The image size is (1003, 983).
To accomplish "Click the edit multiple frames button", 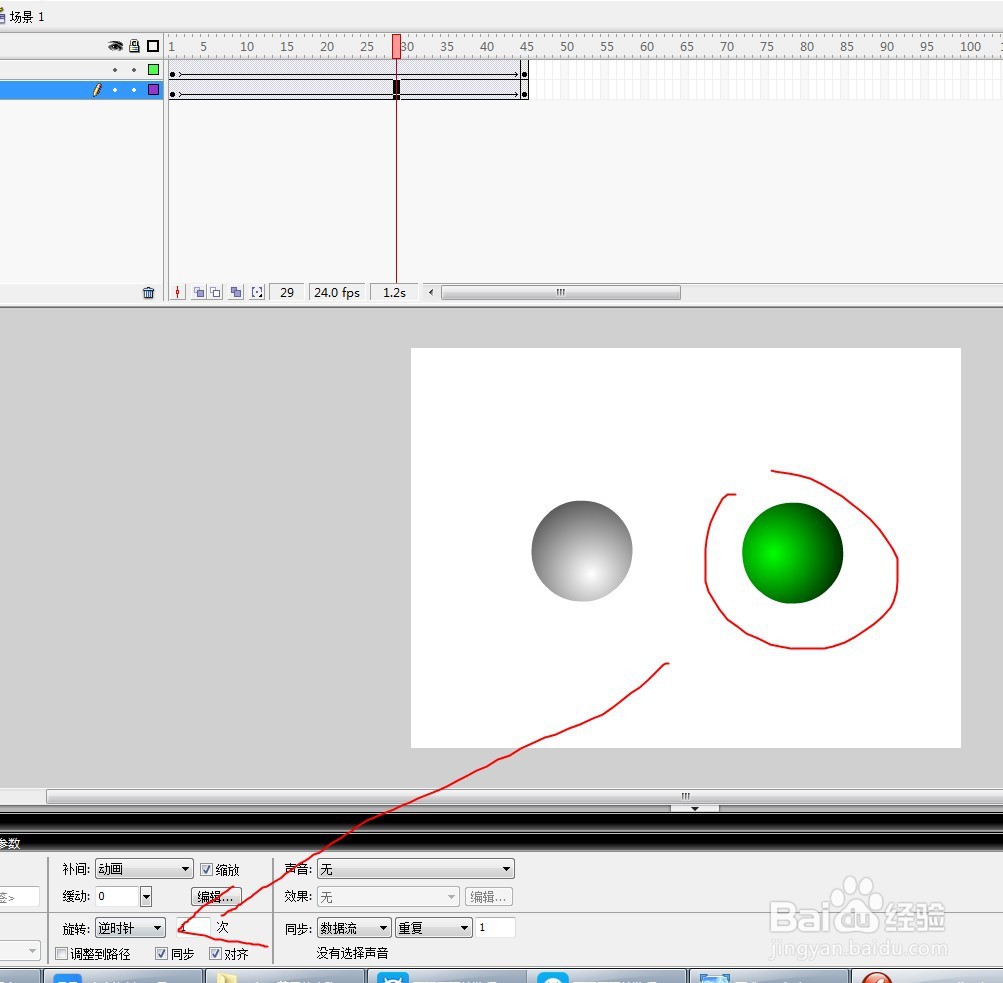I will pyautogui.click(x=237, y=292).
